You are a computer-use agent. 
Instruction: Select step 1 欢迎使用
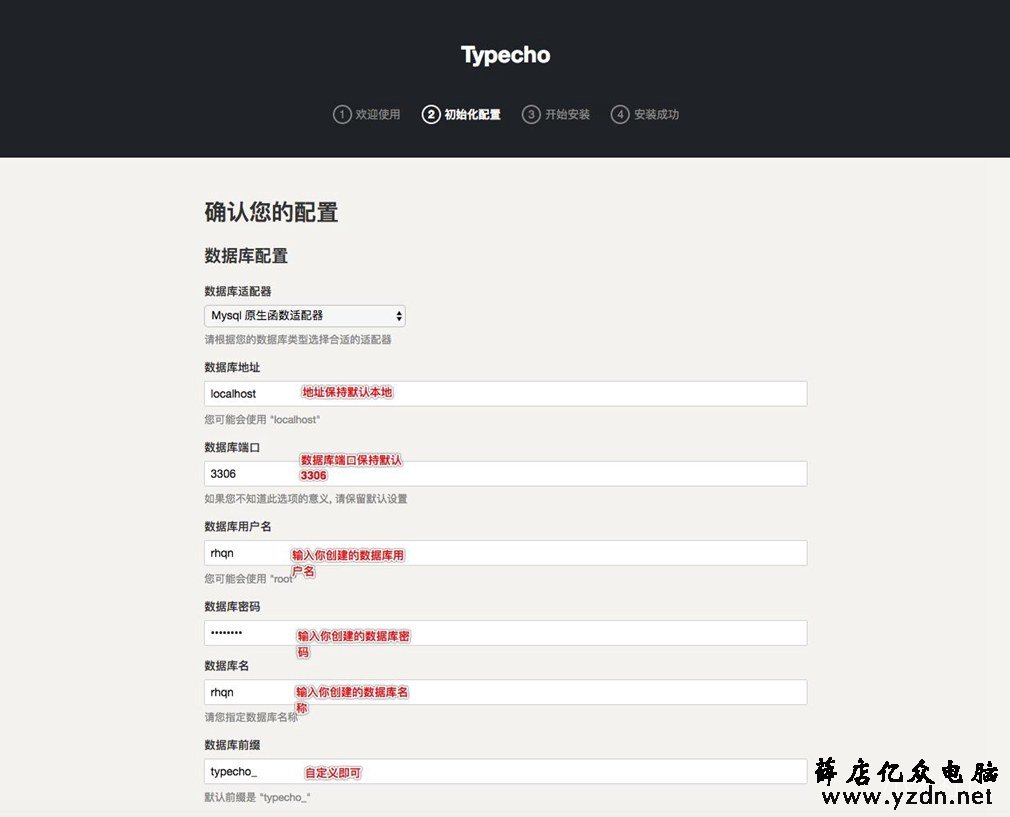[x=367, y=115]
